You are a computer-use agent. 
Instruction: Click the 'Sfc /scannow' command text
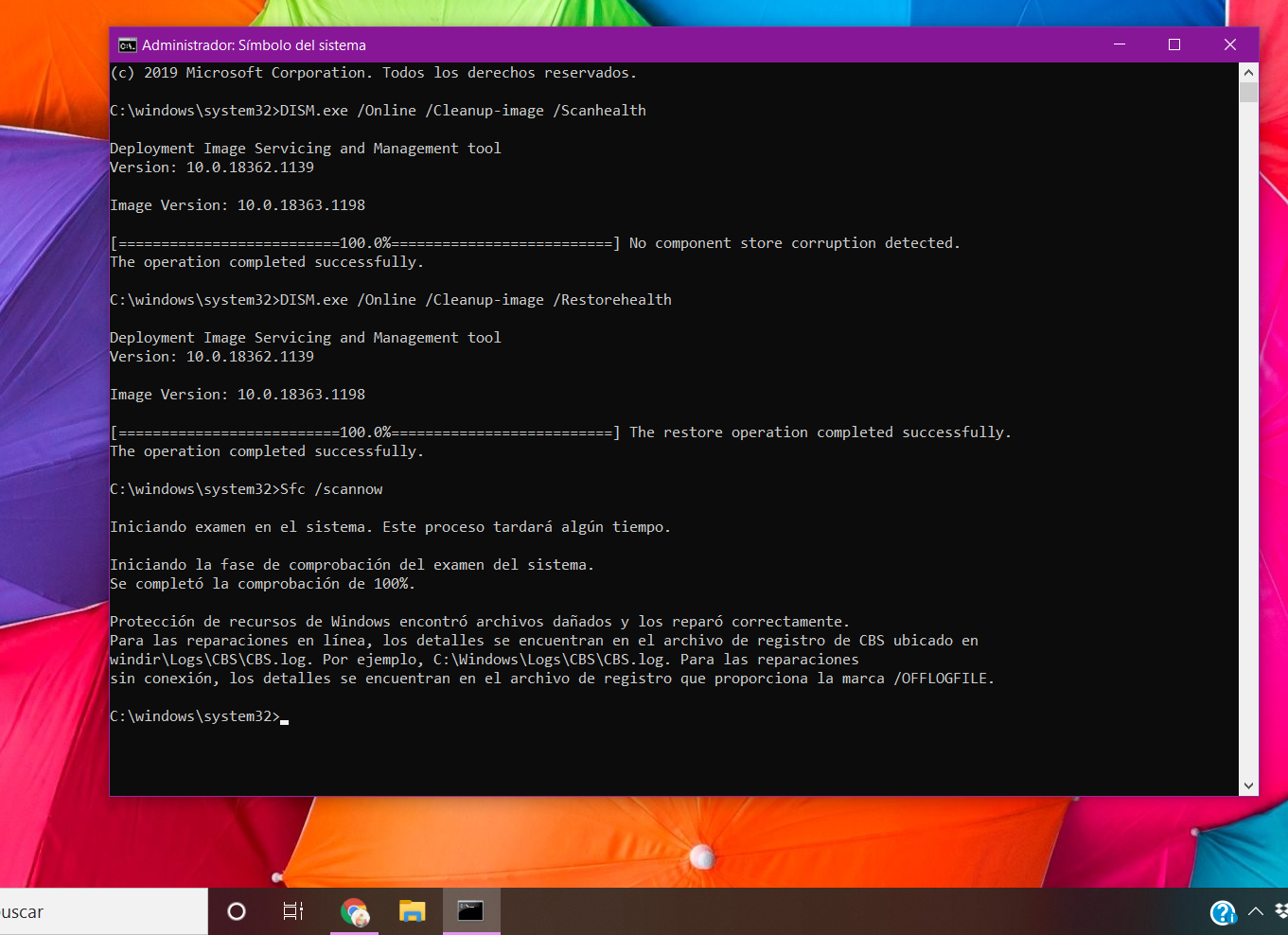pyautogui.click(x=331, y=489)
